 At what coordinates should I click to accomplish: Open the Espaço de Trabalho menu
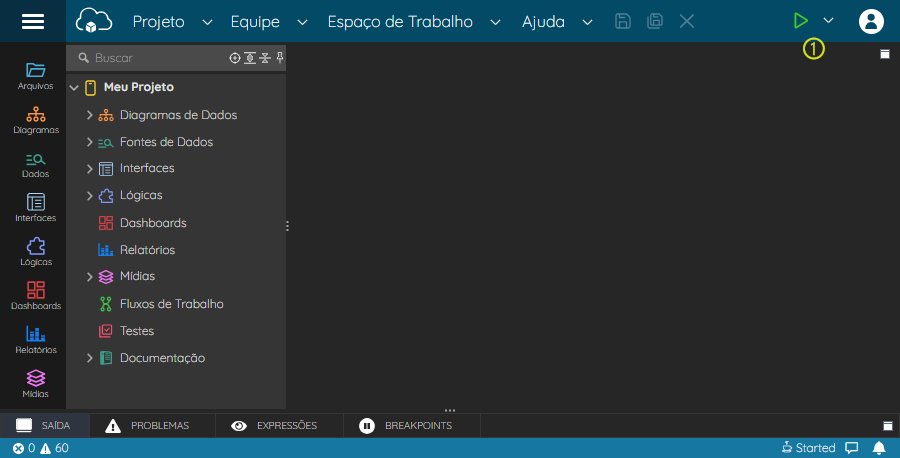400,22
